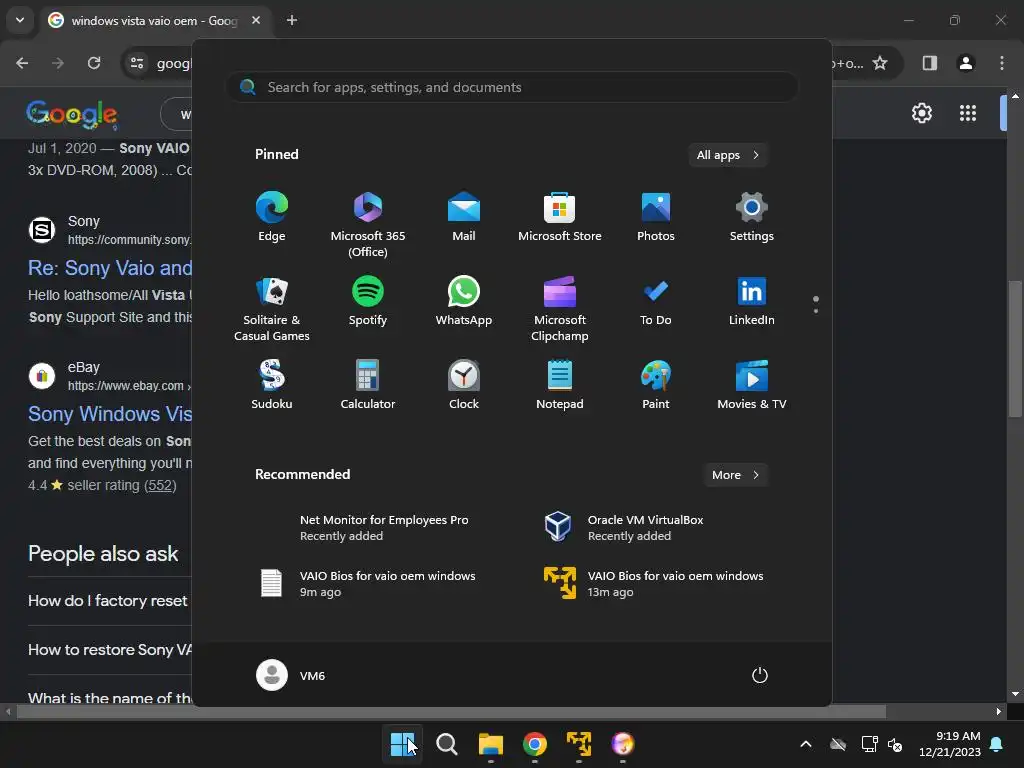
Task: Launch Microsoft 365 (Office) app
Action: pos(368,225)
